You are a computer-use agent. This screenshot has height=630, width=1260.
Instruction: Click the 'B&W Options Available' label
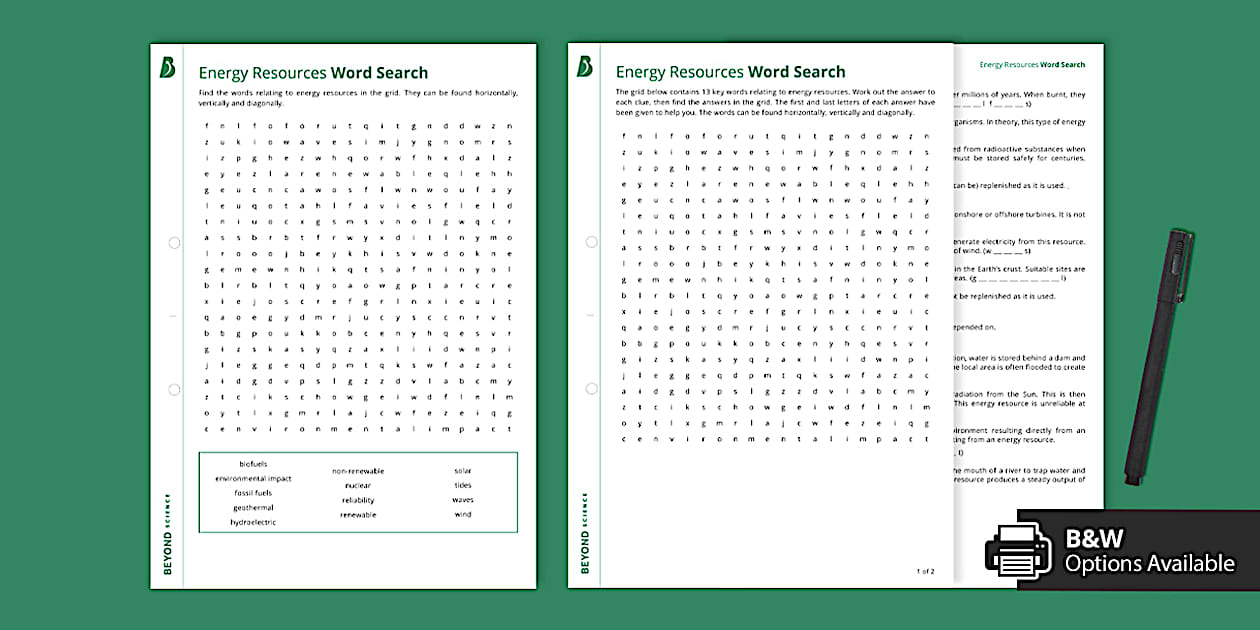[x=1149, y=552]
